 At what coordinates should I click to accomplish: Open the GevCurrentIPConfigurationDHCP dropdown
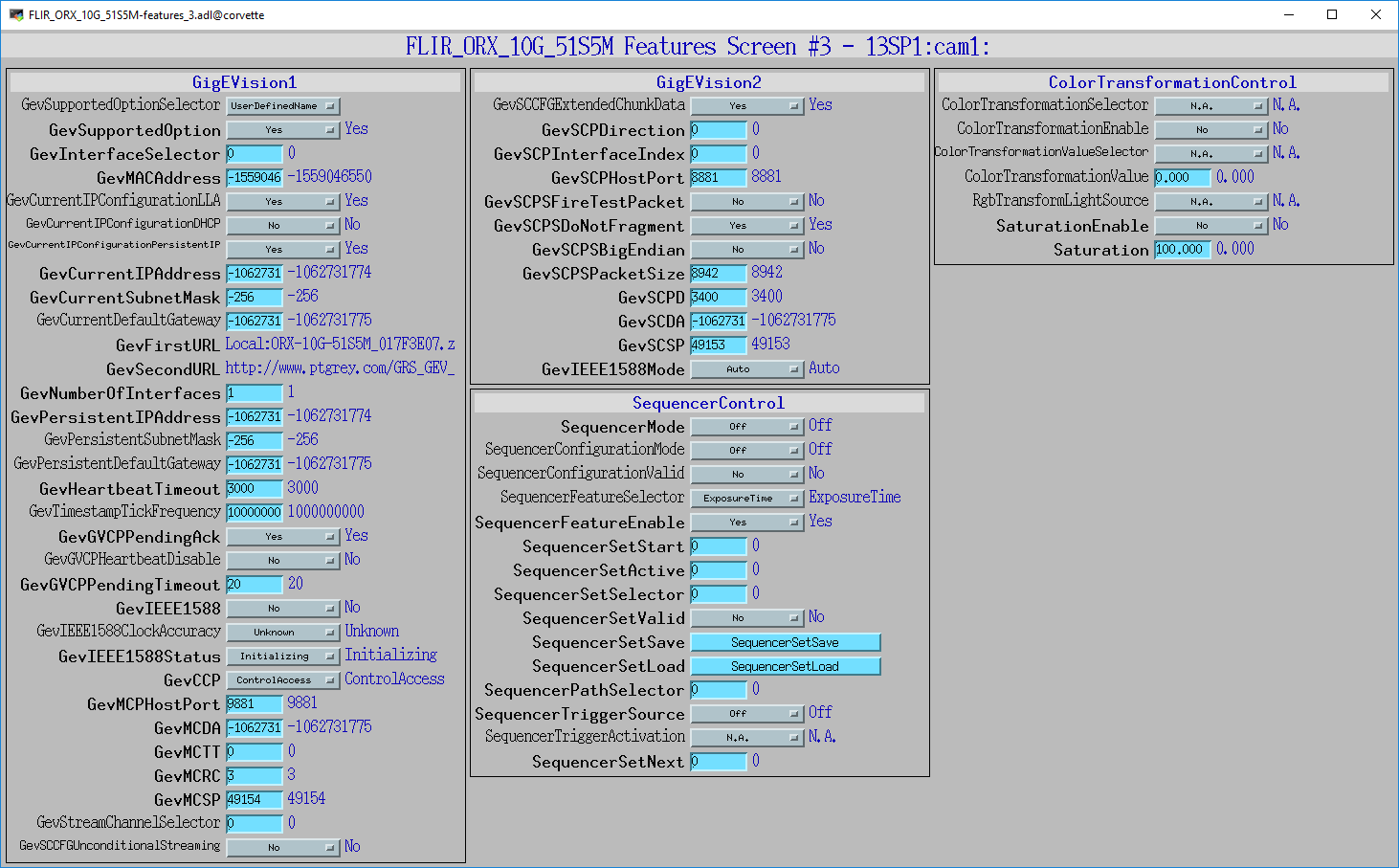pyautogui.click(x=283, y=226)
